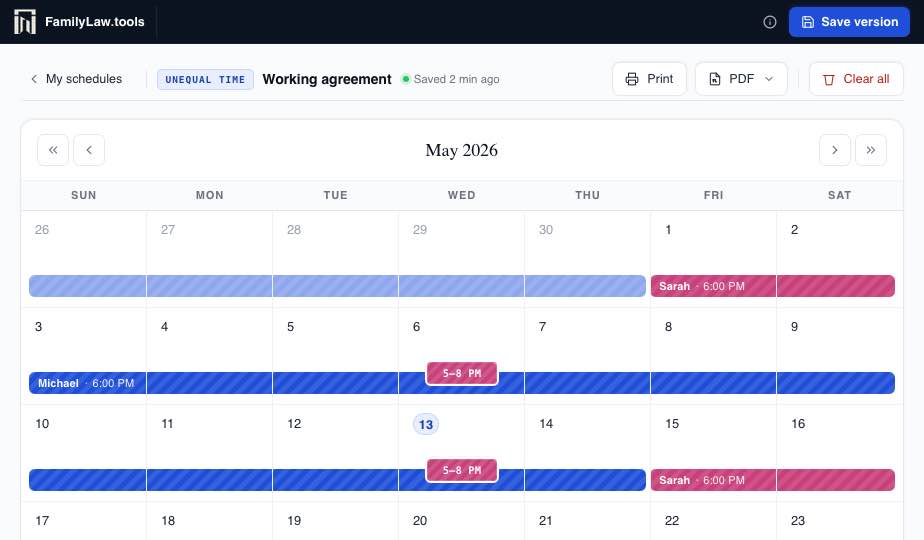The width and height of the screenshot is (924, 540).
Task: Select the day number 17
Action: (x=42, y=521)
